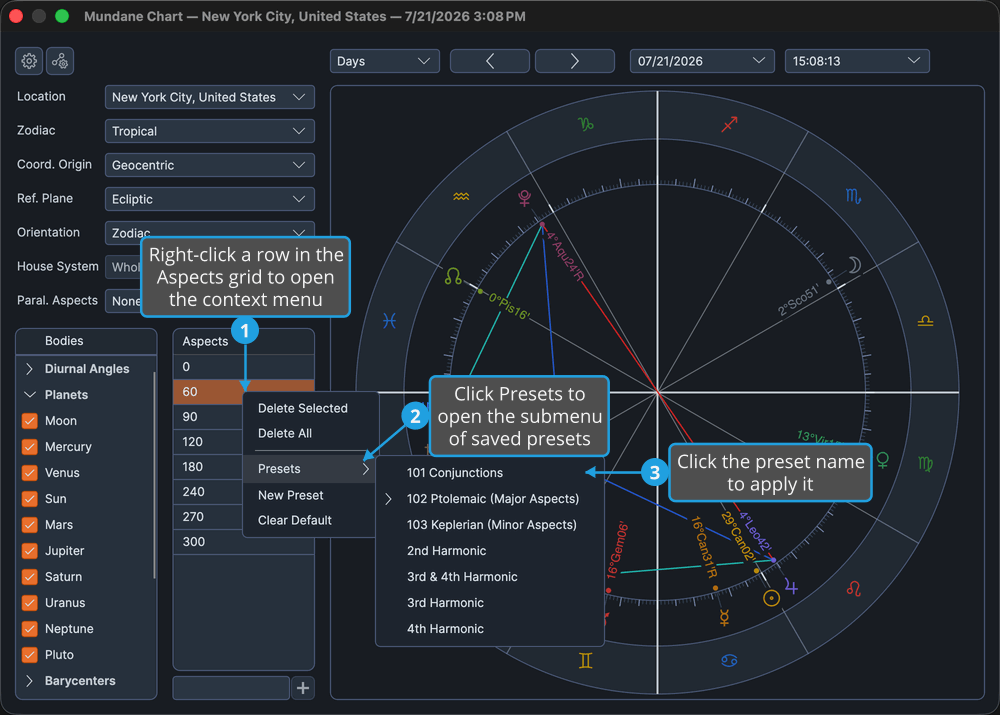
Task: Apply the 103 Keplerian (Minor Aspects) preset
Action: [490, 525]
